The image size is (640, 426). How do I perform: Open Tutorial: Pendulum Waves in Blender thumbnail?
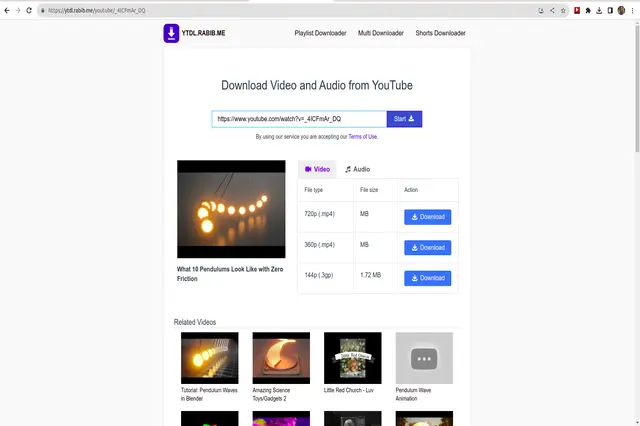[x=210, y=358]
